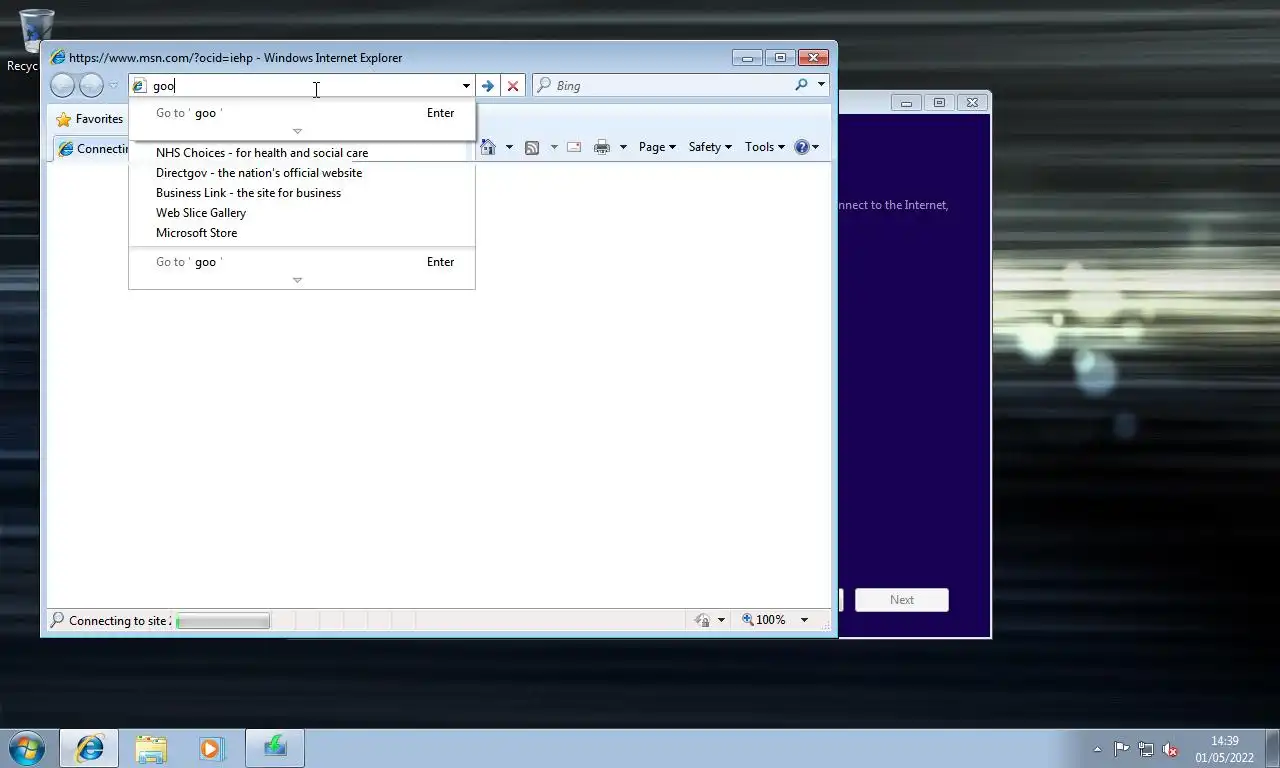Click the Bing search magnifier button
This screenshot has height=768, width=1280.
point(801,86)
